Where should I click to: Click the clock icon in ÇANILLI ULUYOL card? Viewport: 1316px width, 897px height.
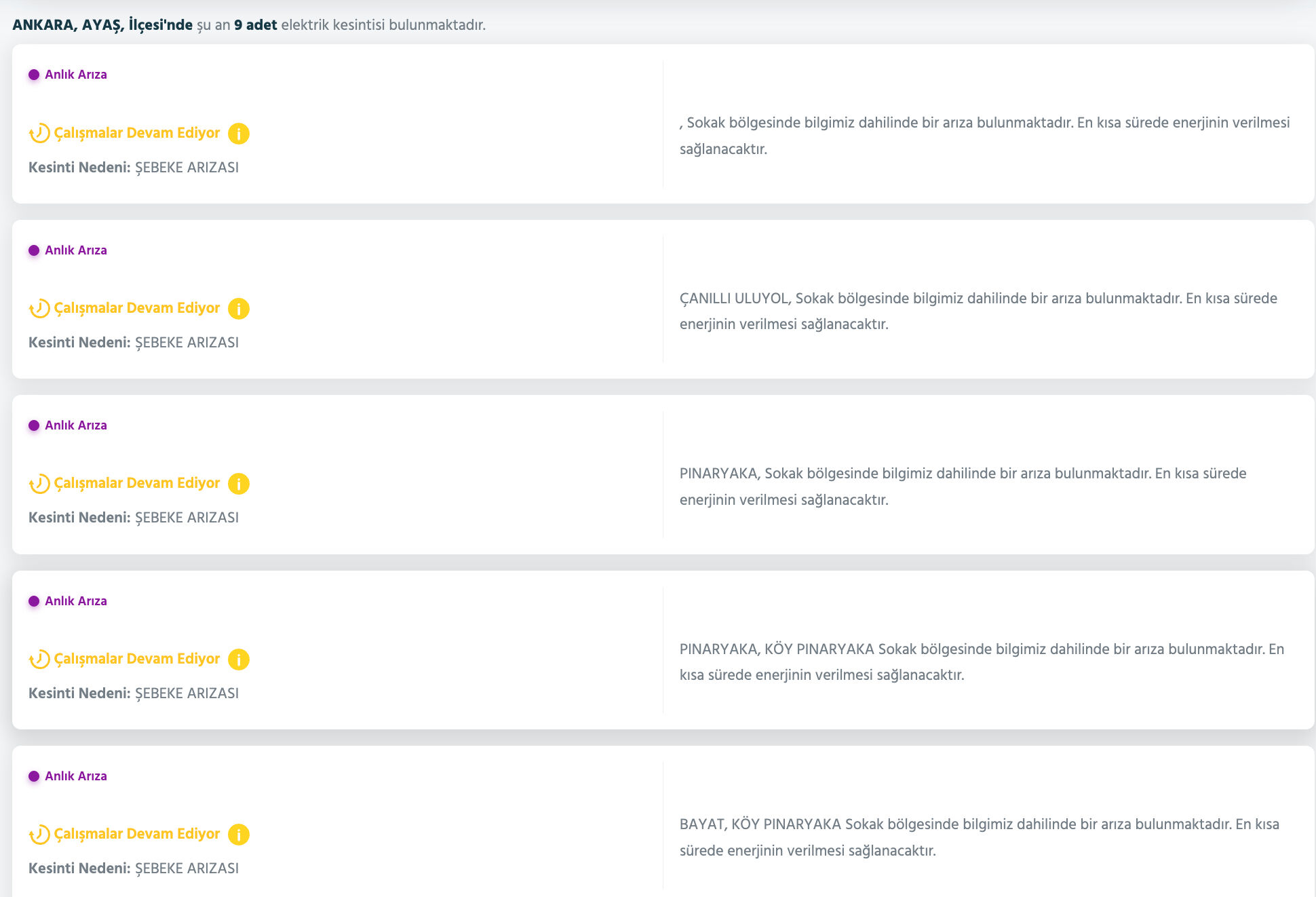click(39, 309)
